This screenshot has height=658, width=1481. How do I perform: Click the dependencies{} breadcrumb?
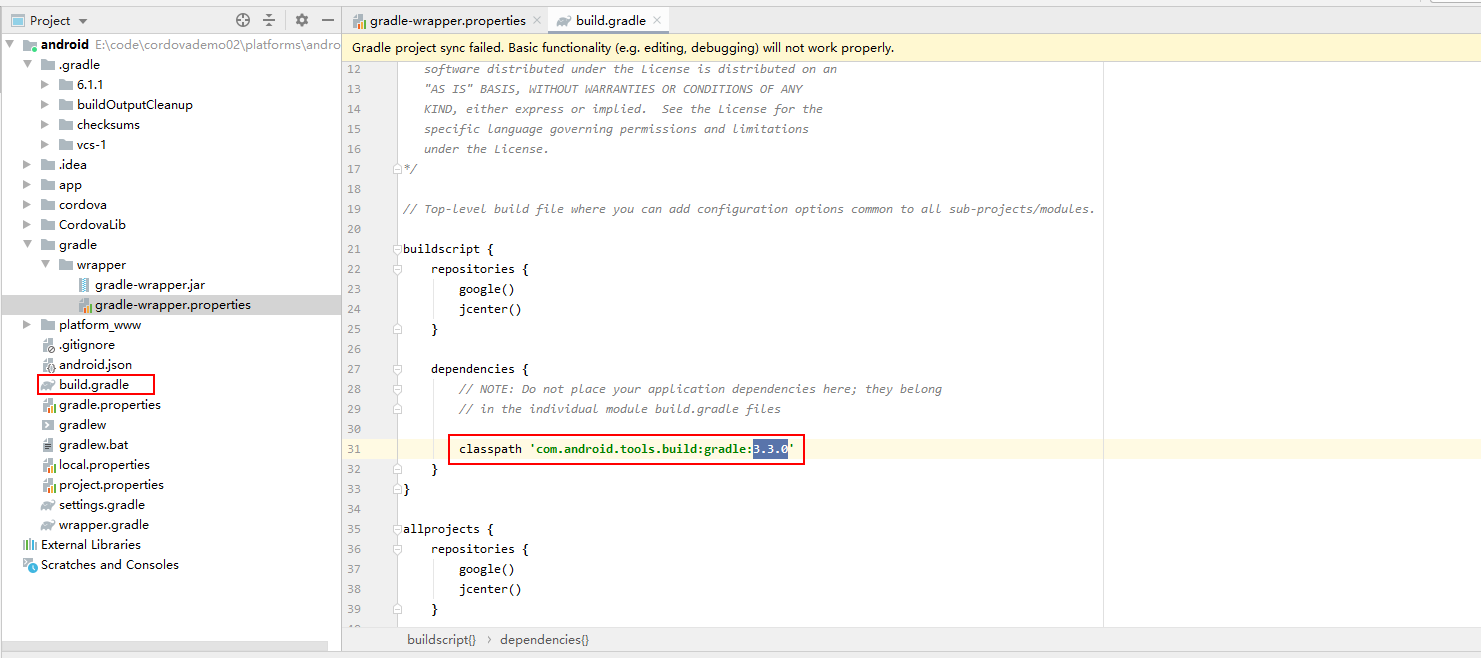(x=544, y=639)
